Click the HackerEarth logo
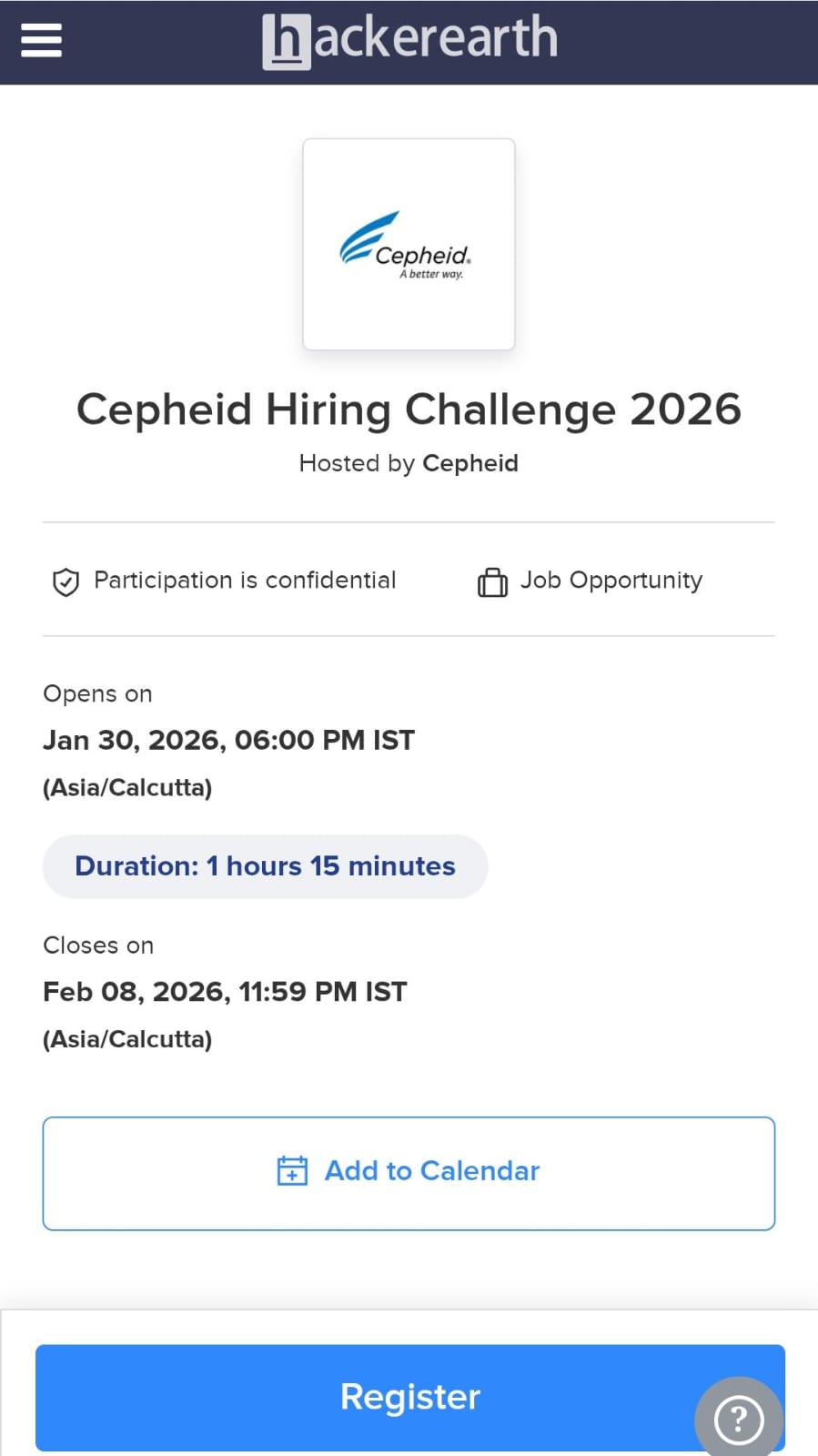Image resolution: width=818 pixels, height=1456 pixels. [x=409, y=40]
